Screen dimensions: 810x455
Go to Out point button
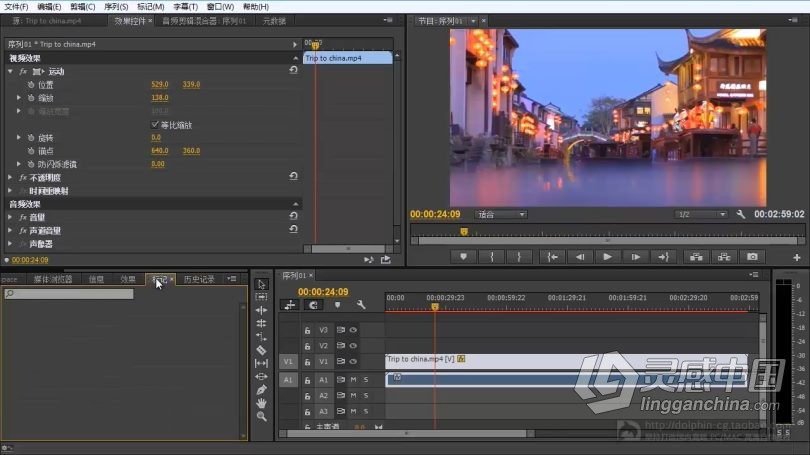click(x=663, y=257)
